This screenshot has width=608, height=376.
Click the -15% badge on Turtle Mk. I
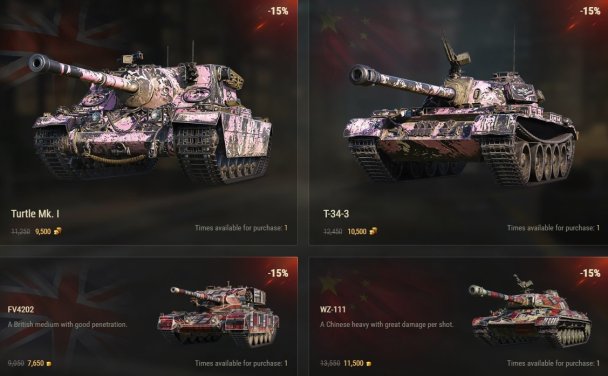point(278,11)
